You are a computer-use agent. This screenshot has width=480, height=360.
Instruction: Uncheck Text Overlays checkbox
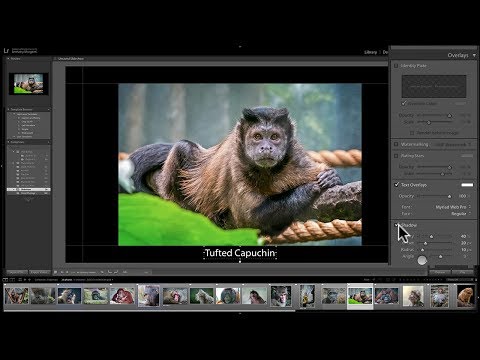(396, 184)
